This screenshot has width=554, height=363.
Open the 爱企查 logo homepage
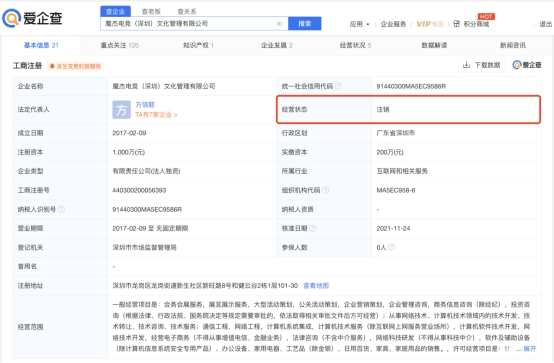point(33,18)
